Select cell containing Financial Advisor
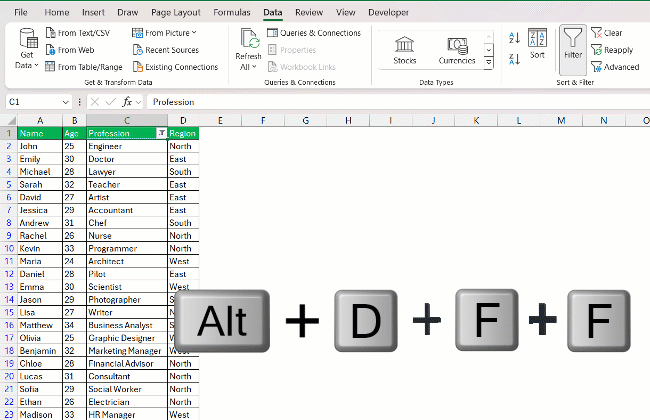 (x=127, y=364)
